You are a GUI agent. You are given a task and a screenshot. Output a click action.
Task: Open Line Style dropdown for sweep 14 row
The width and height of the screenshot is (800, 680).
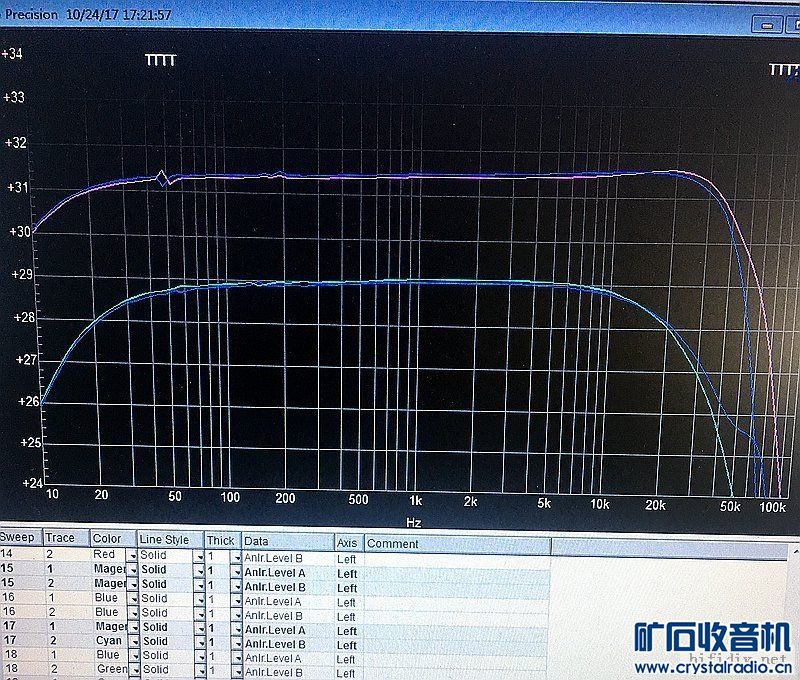click(199, 556)
